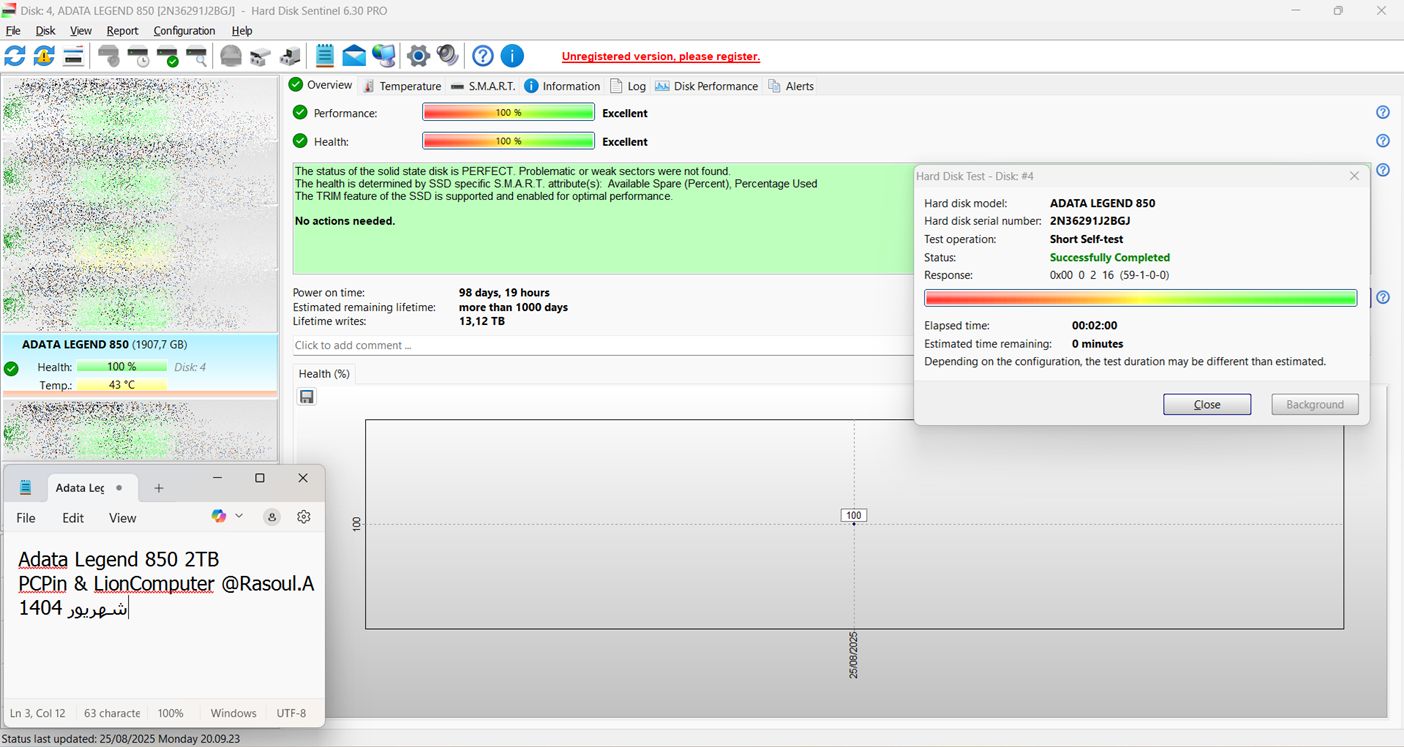Open the View menu in Hard Disk Sentinel
The image size is (1404, 747).
81,31
